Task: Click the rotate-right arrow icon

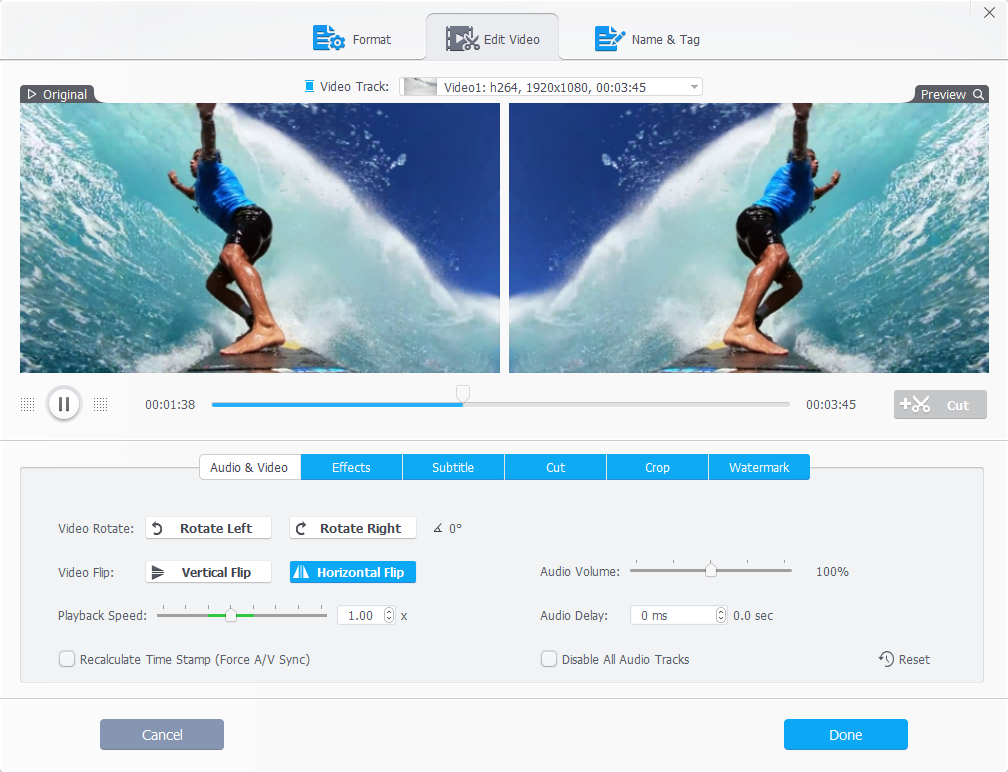Action: [x=301, y=528]
